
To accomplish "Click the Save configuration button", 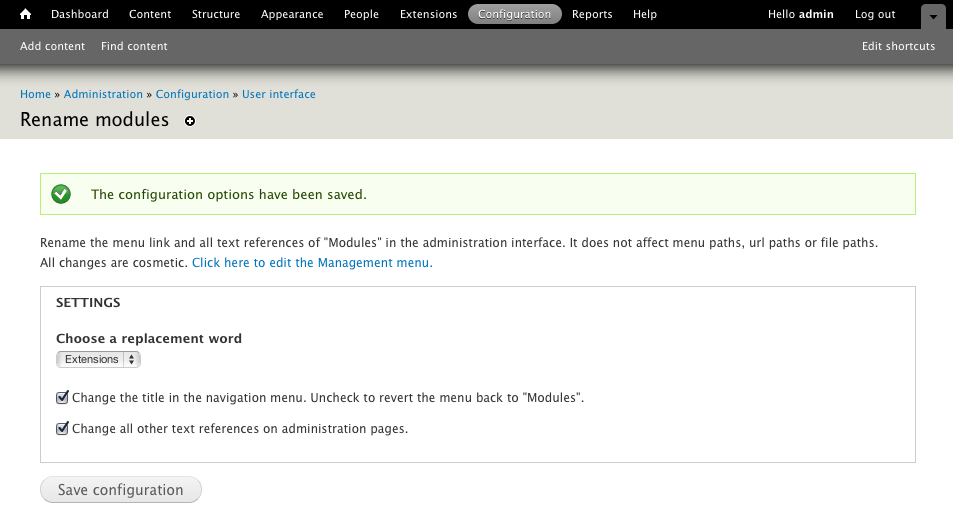I will (x=121, y=490).
